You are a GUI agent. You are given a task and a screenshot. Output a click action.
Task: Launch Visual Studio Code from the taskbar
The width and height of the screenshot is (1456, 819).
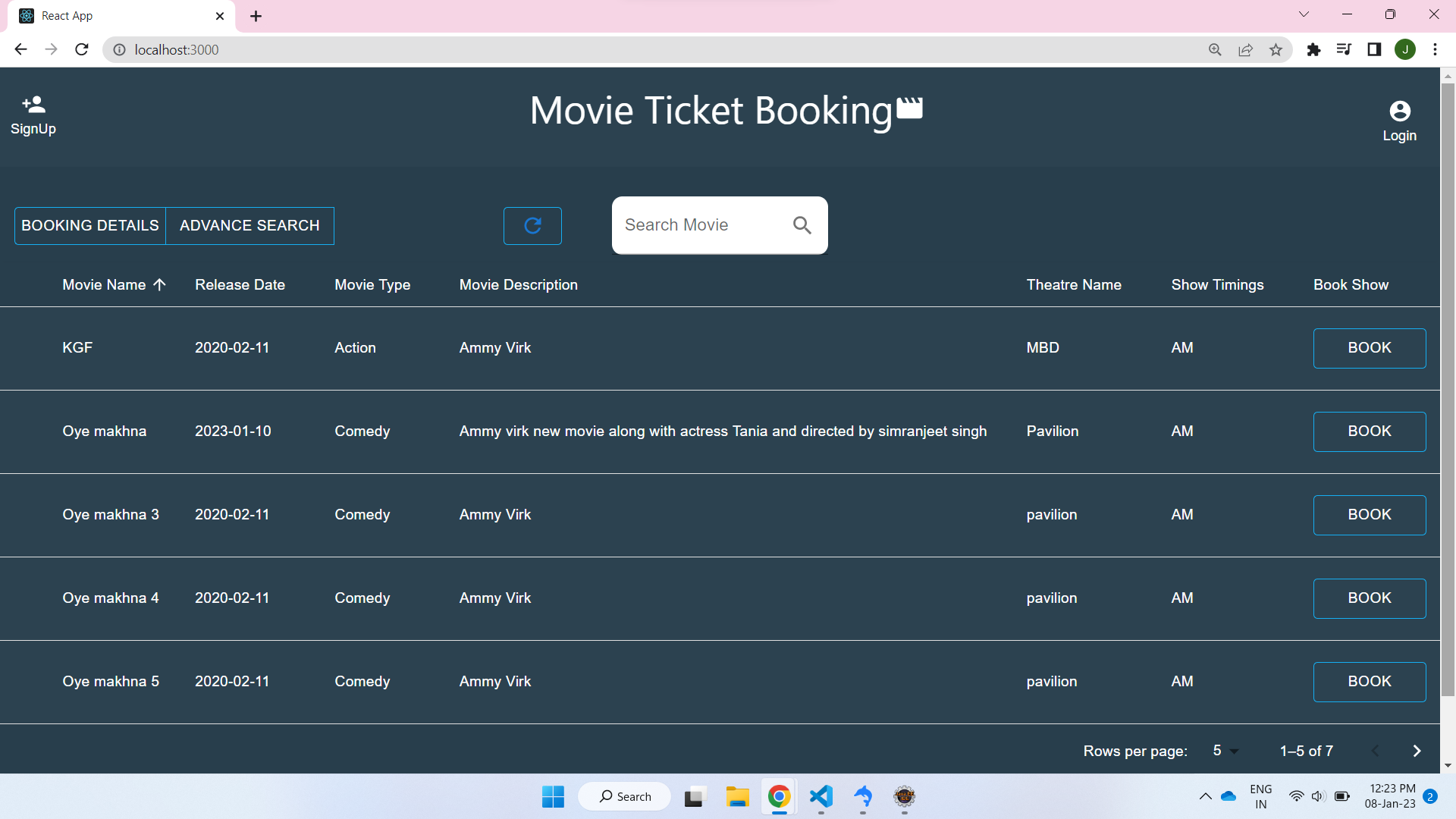point(821,796)
